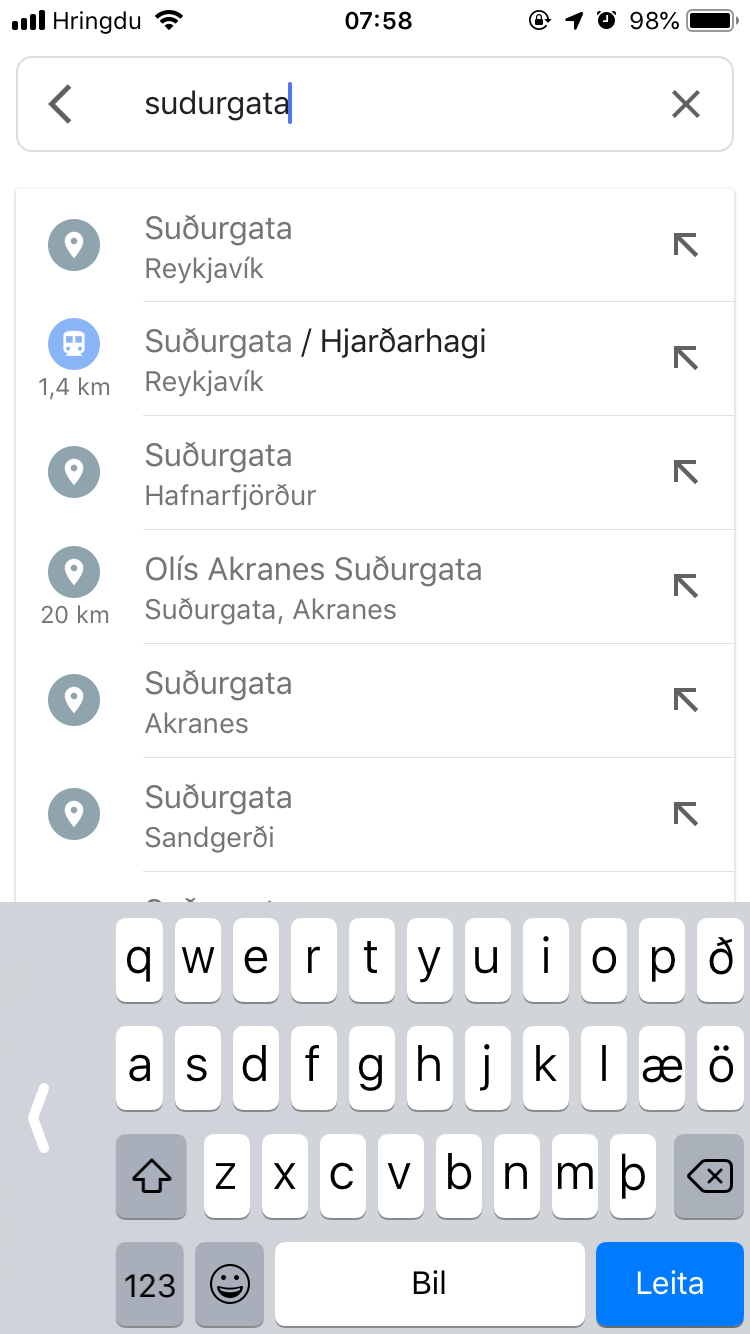This screenshot has width=750, height=1334.
Task: Toggle the shift key
Action: 151,1176
